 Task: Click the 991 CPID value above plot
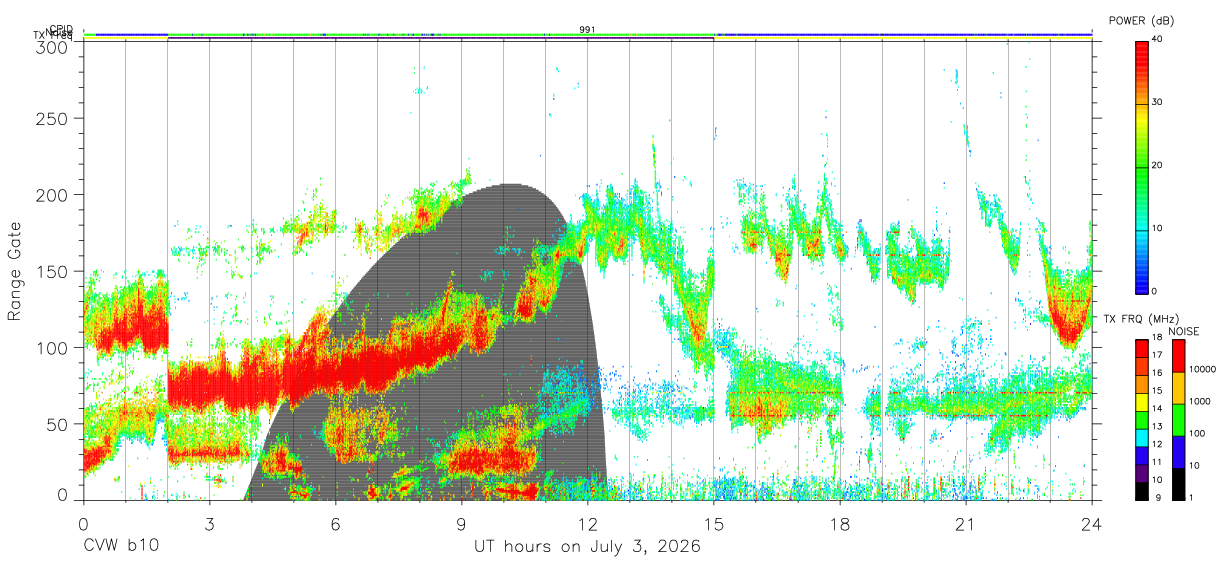coord(588,30)
